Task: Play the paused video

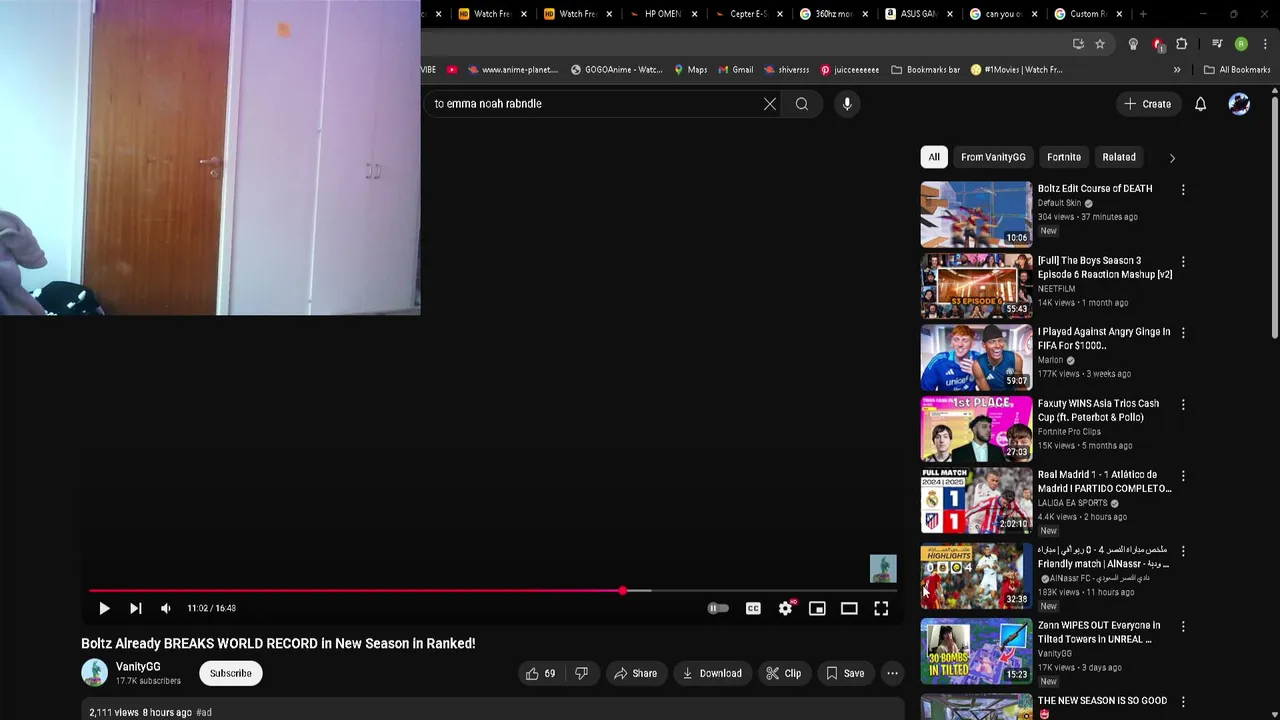Action: coord(104,608)
